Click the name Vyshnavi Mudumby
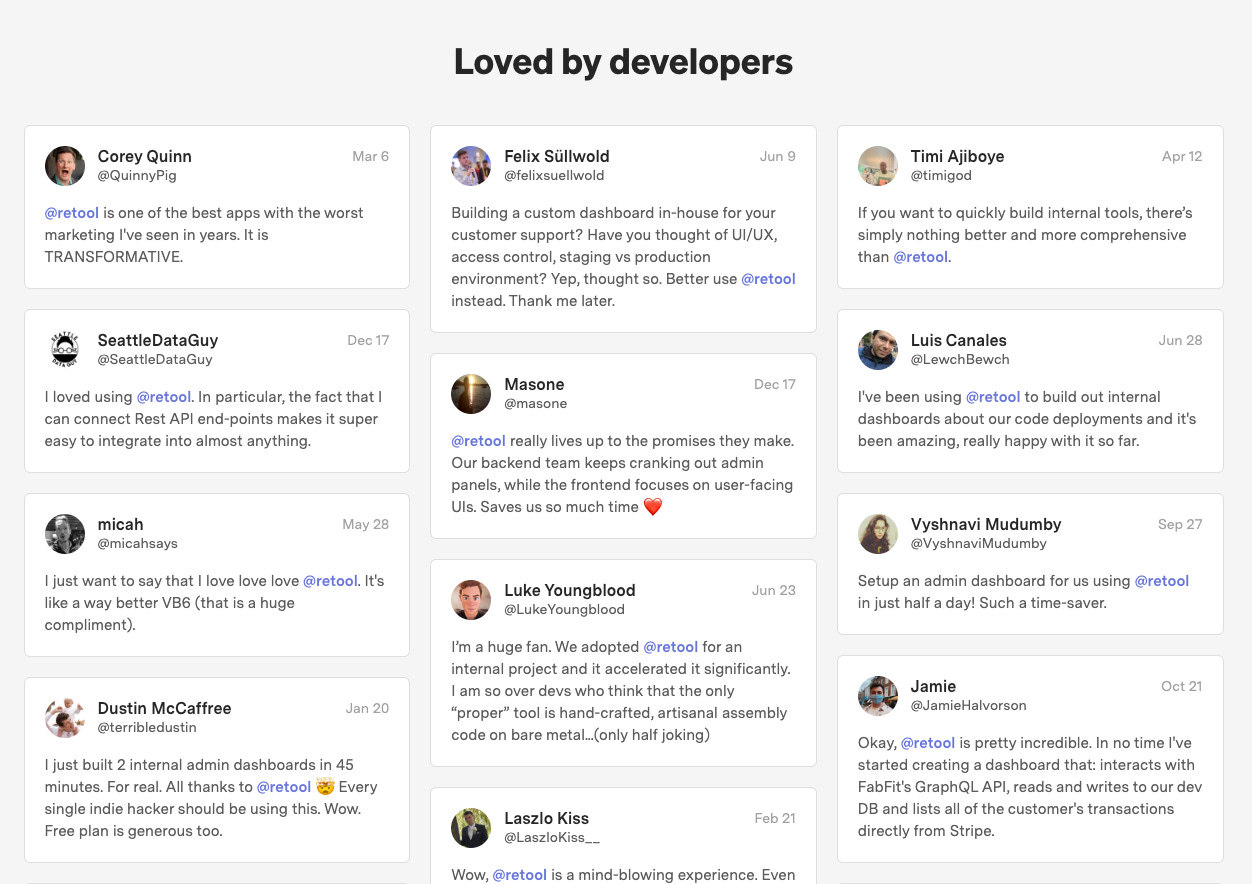This screenshot has width=1252, height=884. pos(986,524)
